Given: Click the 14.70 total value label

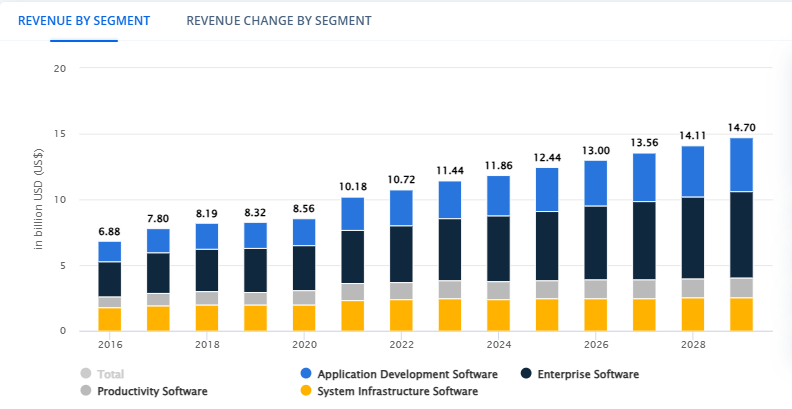Looking at the screenshot, I should click(x=741, y=128).
